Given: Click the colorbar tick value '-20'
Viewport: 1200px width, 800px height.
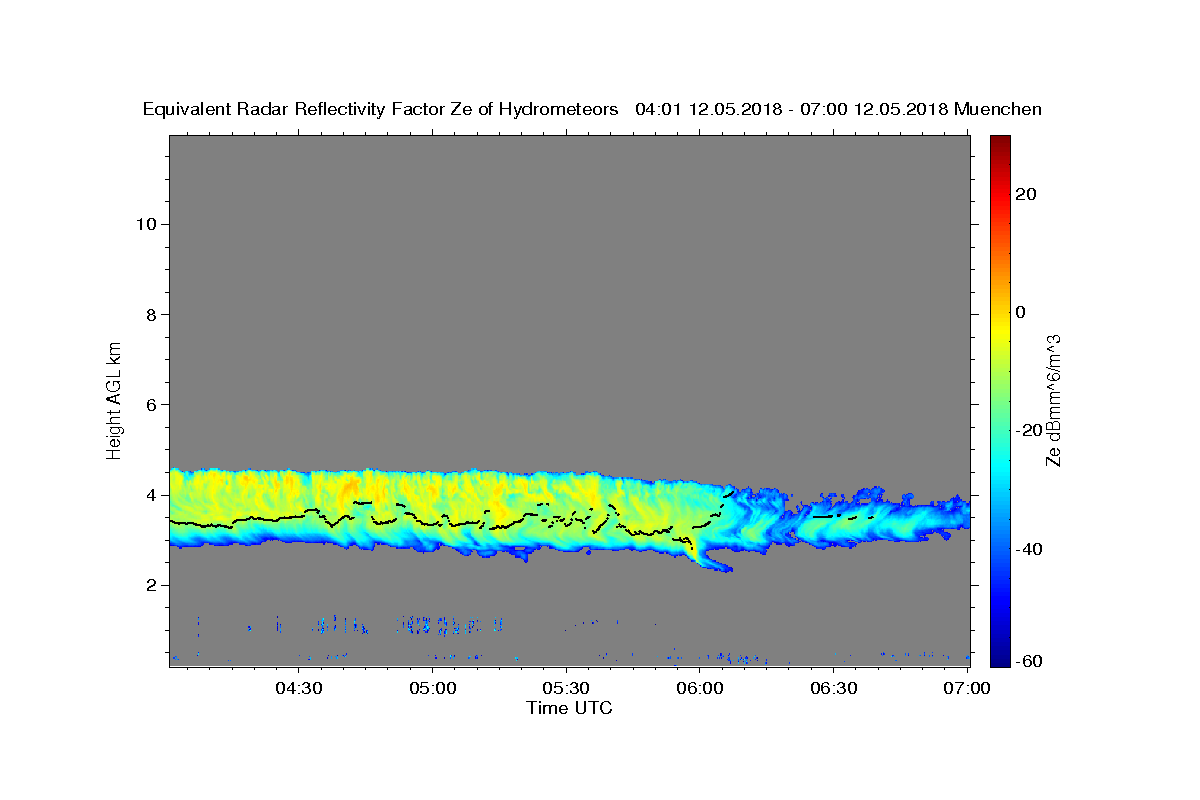Looking at the screenshot, I should tap(1027, 431).
